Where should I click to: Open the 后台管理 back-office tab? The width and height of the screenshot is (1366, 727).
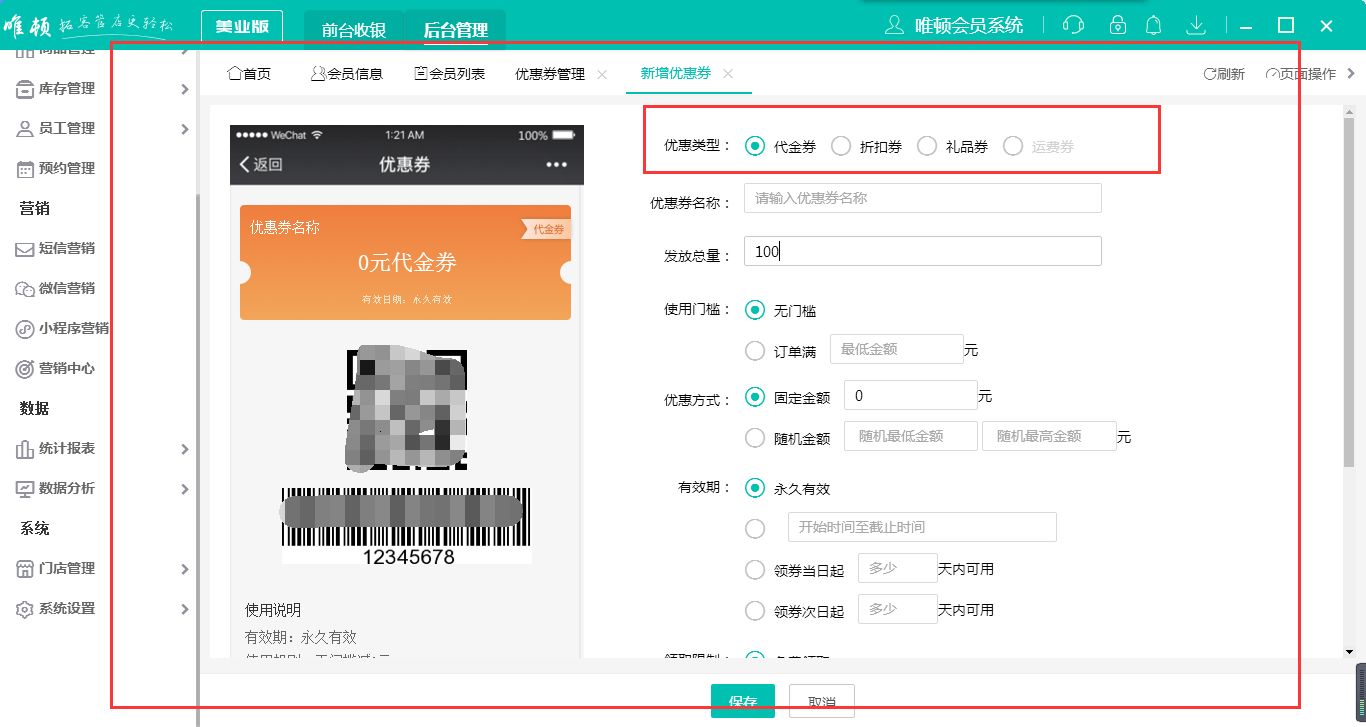[456, 29]
